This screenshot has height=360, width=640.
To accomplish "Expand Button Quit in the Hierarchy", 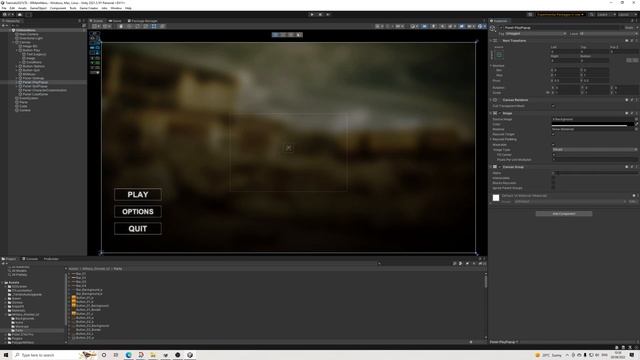I will click(x=17, y=70).
